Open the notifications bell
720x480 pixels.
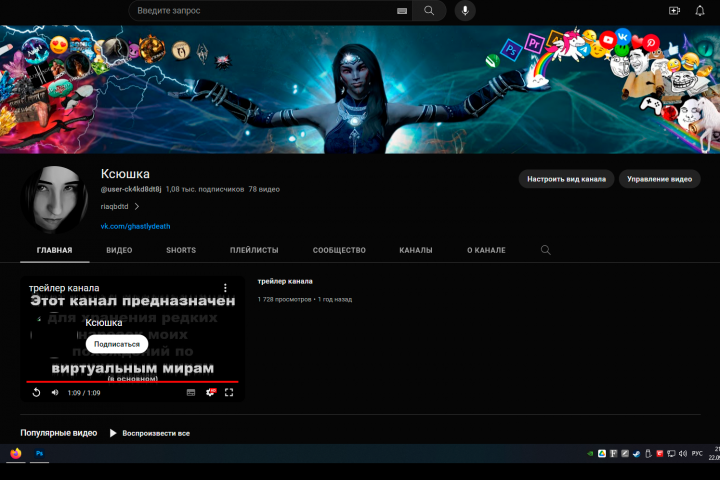pyautogui.click(x=699, y=11)
